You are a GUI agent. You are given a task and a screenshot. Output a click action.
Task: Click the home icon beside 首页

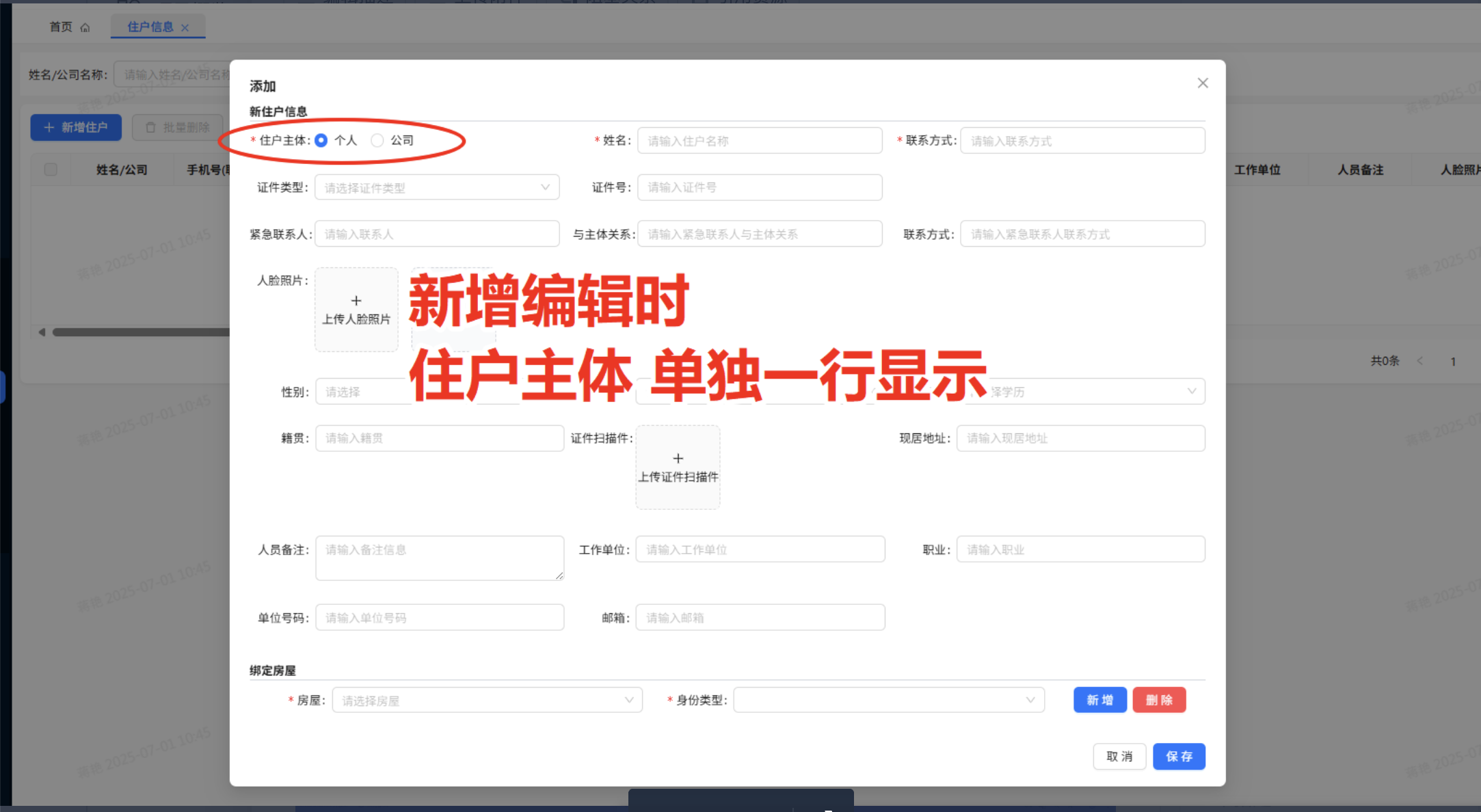pyautogui.click(x=85, y=27)
